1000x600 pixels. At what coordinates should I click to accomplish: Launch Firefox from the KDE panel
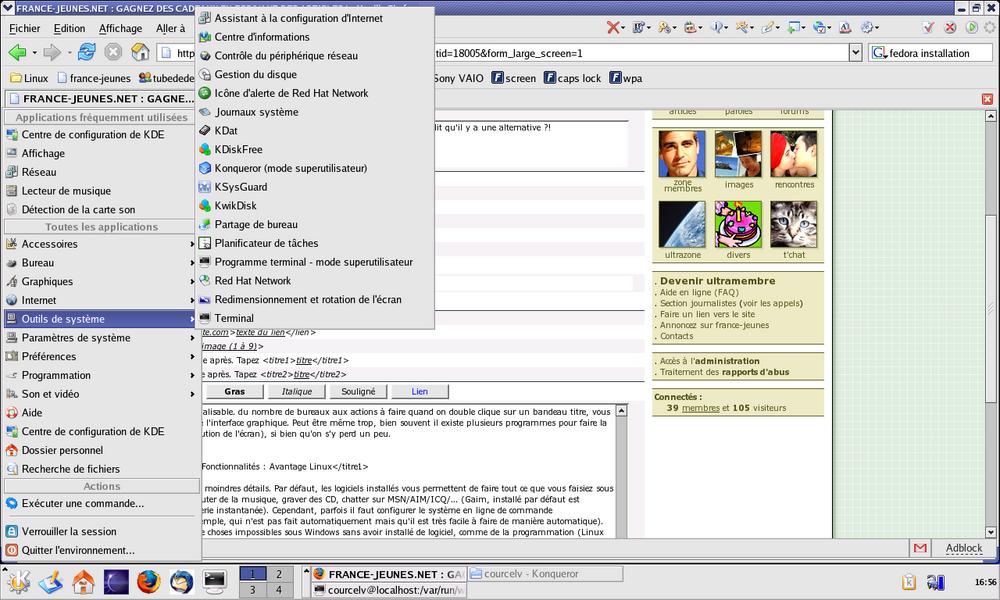[x=148, y=581]
